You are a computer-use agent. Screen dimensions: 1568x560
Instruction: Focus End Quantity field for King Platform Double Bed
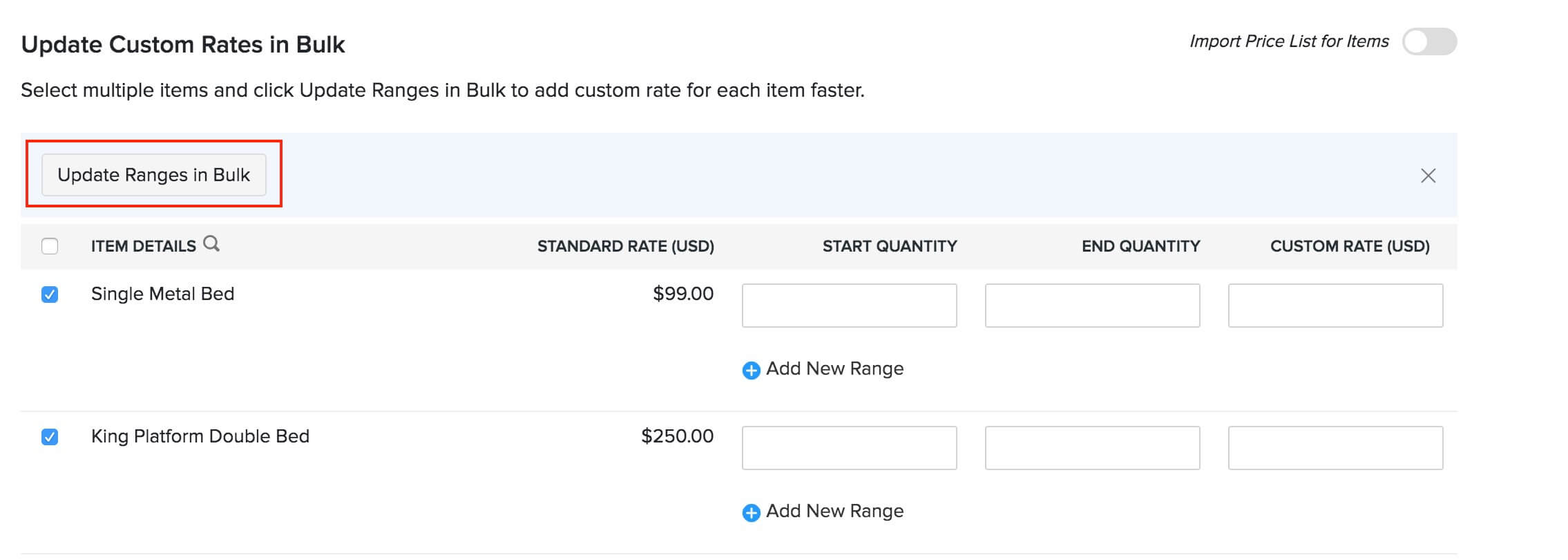[1092, 448]
